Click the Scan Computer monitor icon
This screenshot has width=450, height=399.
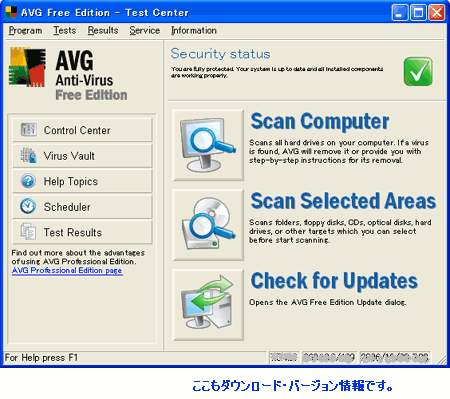point(208,145)
